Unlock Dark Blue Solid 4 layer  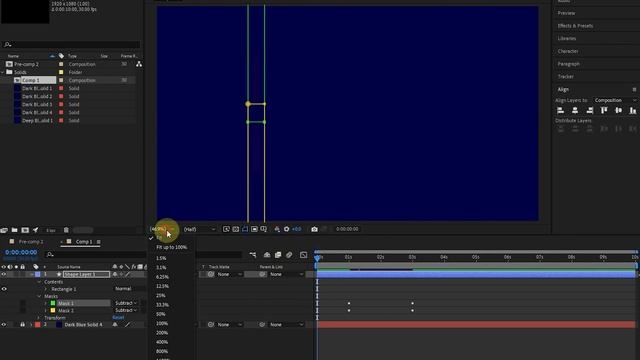[x=22, y=325]
